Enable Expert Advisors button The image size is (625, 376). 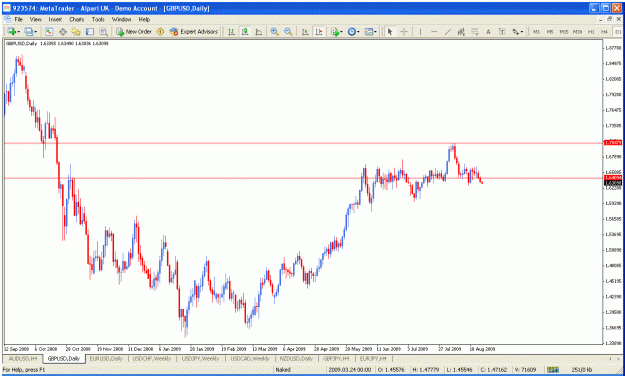click(194, 31)
